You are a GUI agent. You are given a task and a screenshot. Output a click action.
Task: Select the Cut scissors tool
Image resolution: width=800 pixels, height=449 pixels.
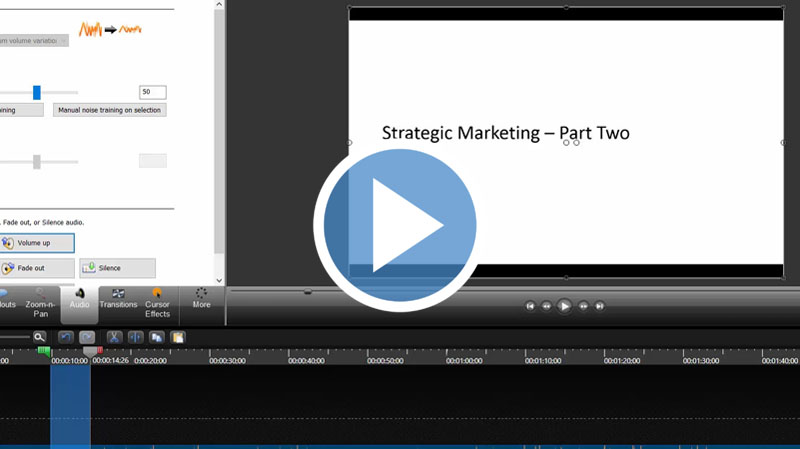pos(115,338)
